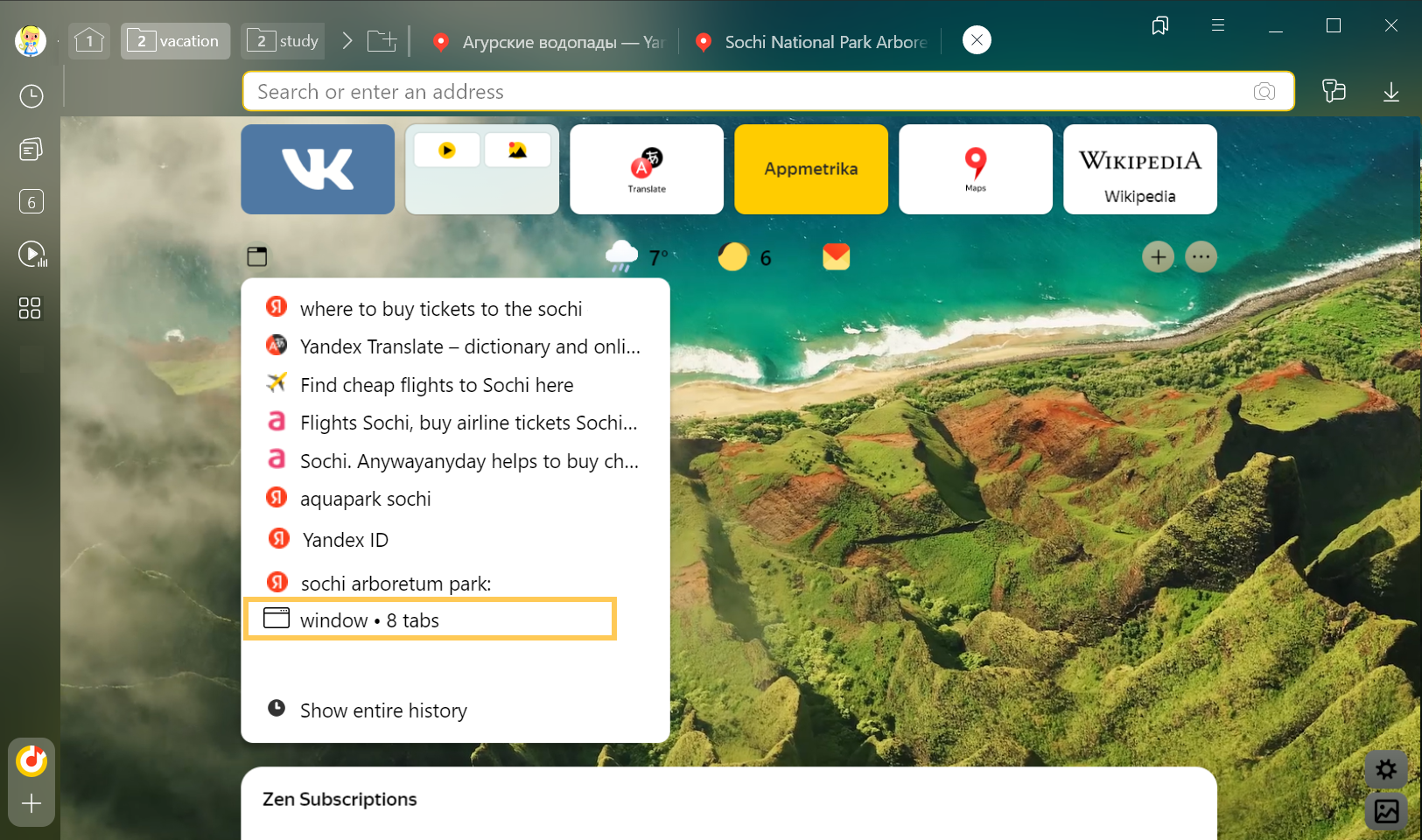1422x840 pixels.
Task: Click the plus icon at sidebar bottom
Action: click(32, 803)
